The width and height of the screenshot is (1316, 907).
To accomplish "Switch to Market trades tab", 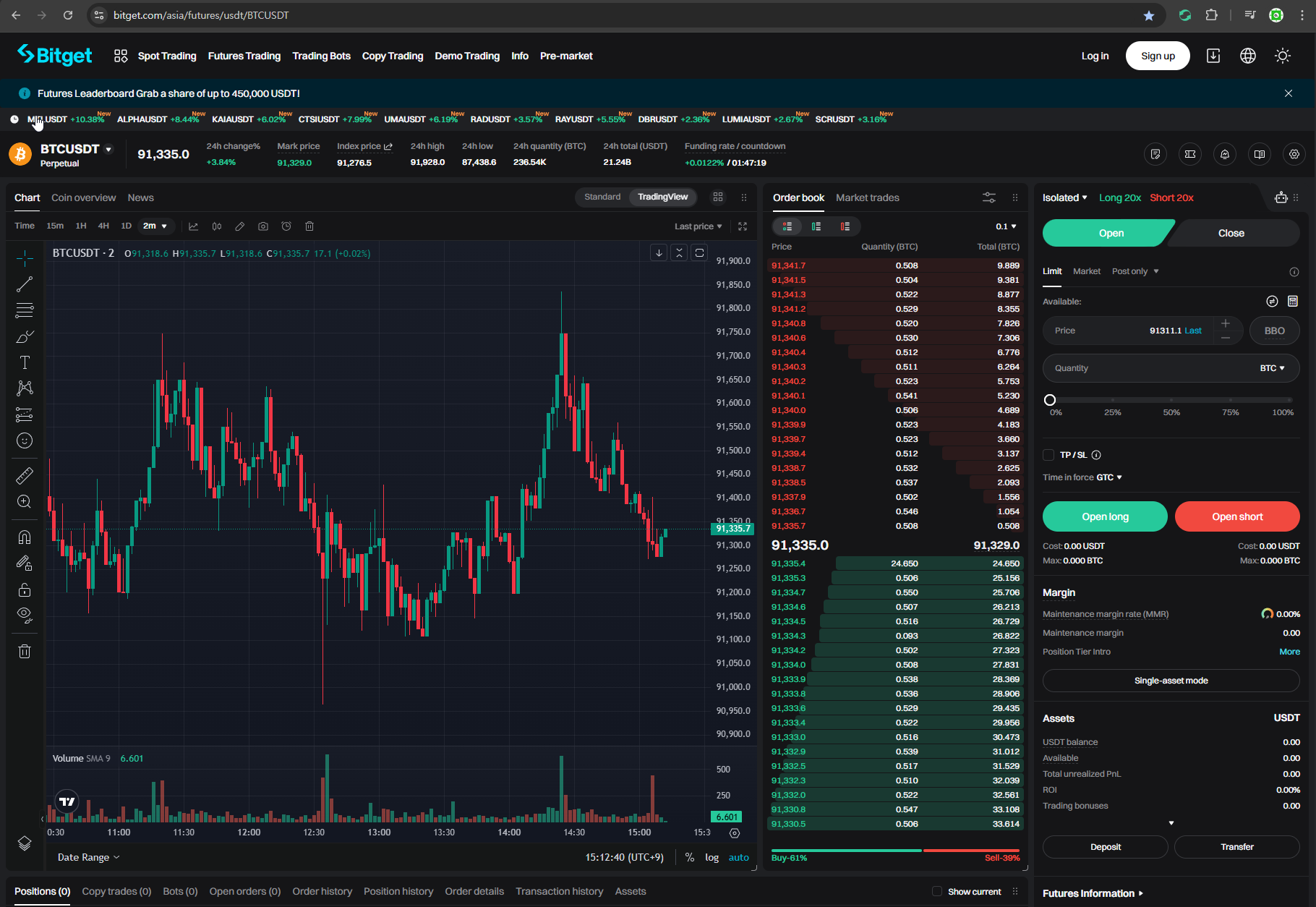I will point(868,197).
